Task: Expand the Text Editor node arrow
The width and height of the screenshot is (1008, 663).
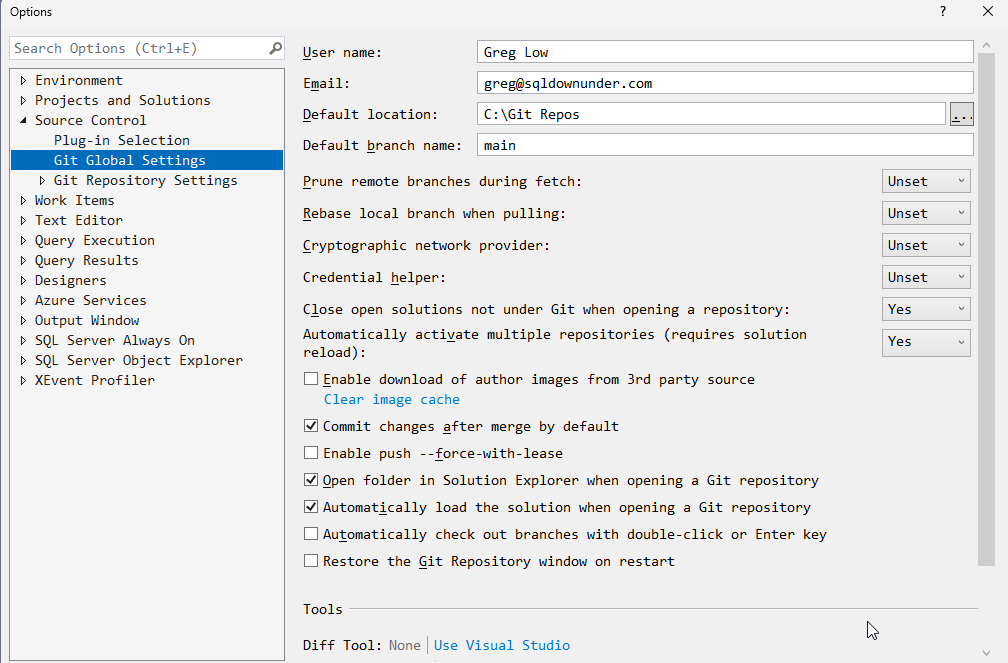Action: coord(23,221)
